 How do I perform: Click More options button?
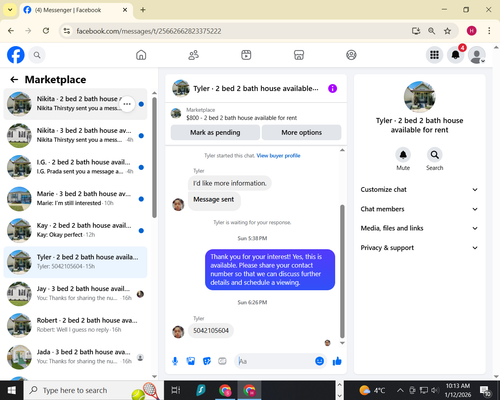(x=301, y=132)
